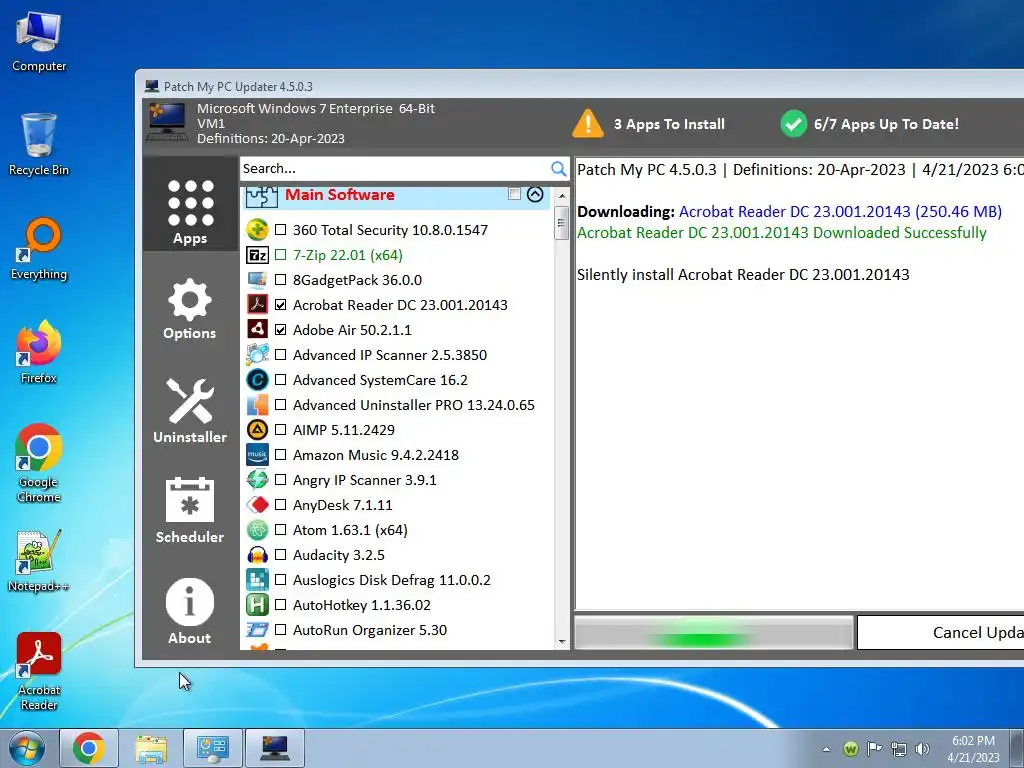Check the Advanced IP Scanner checkbox
Screen dimensions: 1024x768
281,355
